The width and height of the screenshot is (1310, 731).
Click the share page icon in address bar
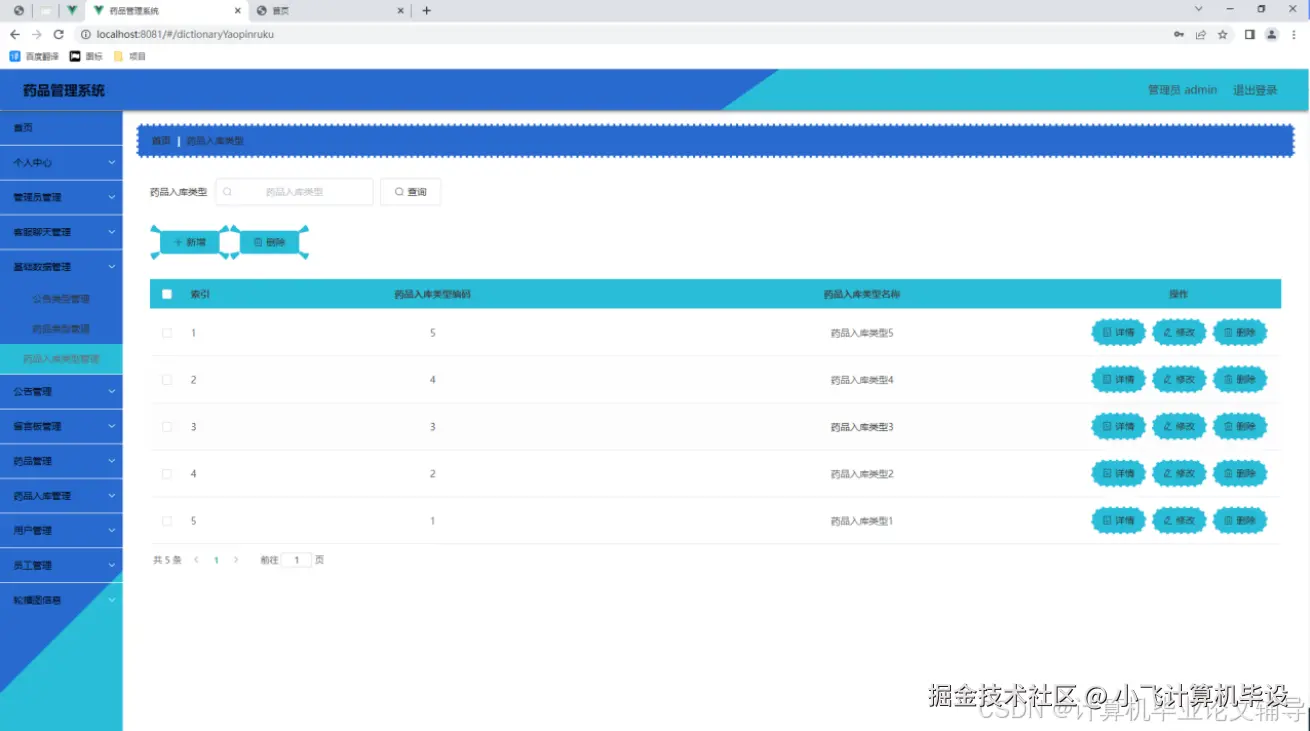point(1201,34)
